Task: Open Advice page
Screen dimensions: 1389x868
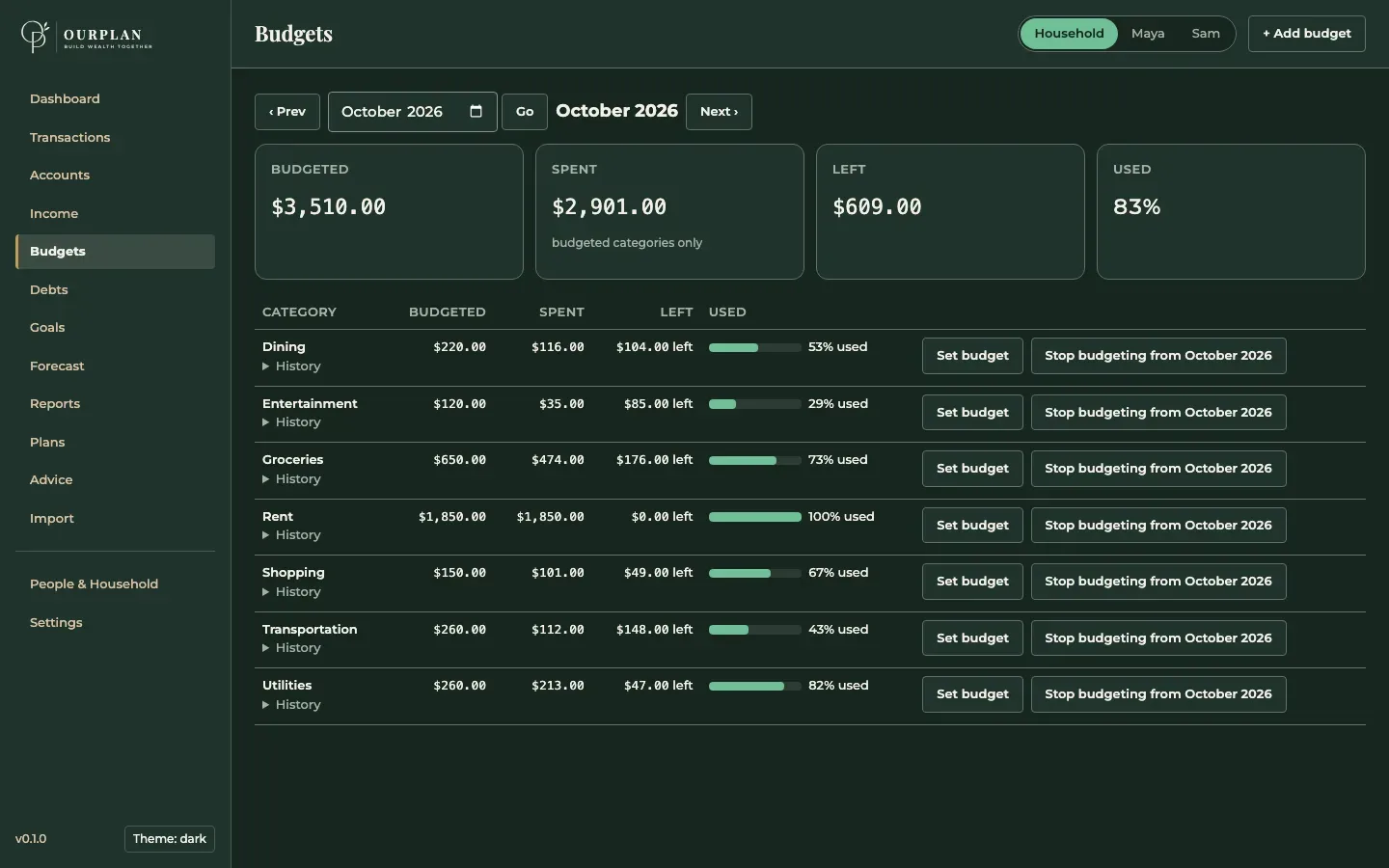Action: [115, 480]
